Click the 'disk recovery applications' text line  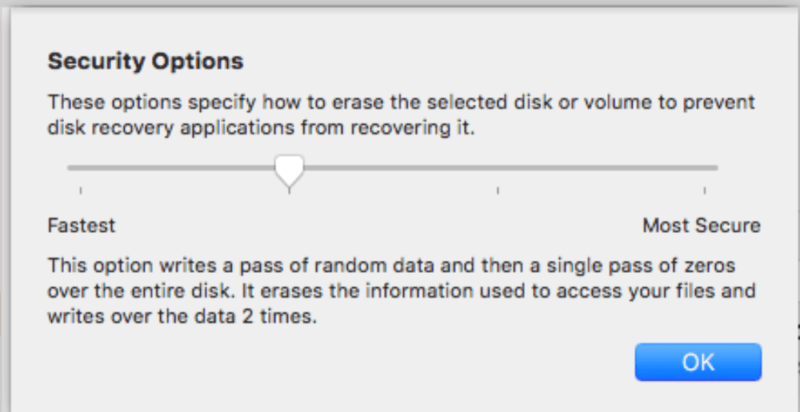(x=261, y=128)
